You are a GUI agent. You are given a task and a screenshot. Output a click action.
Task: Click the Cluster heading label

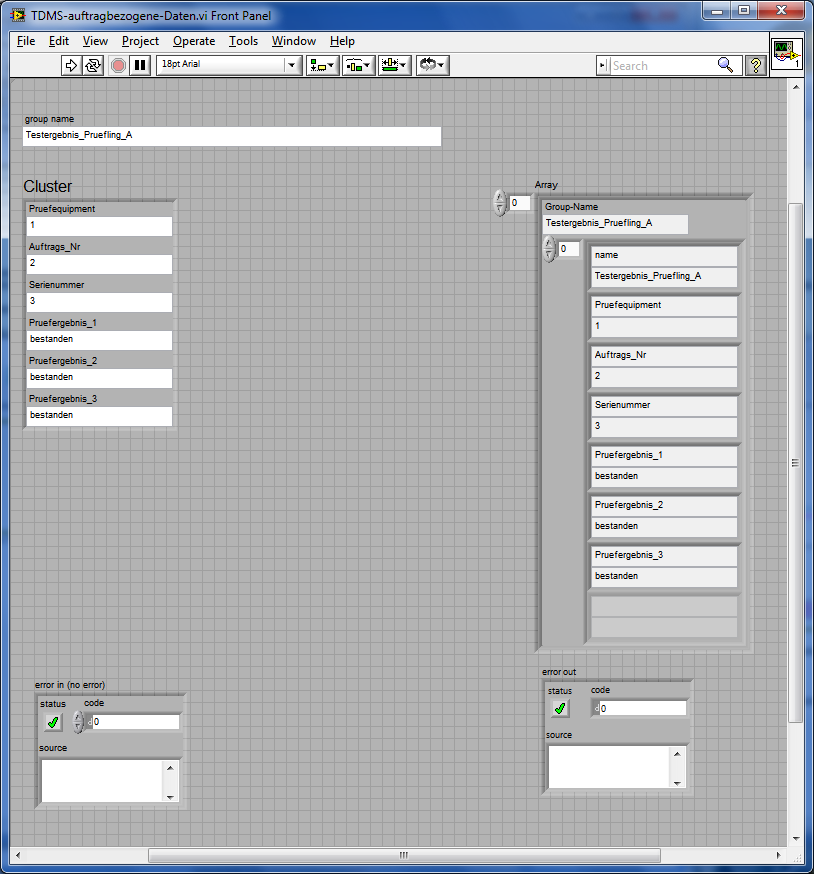[48, 186]
